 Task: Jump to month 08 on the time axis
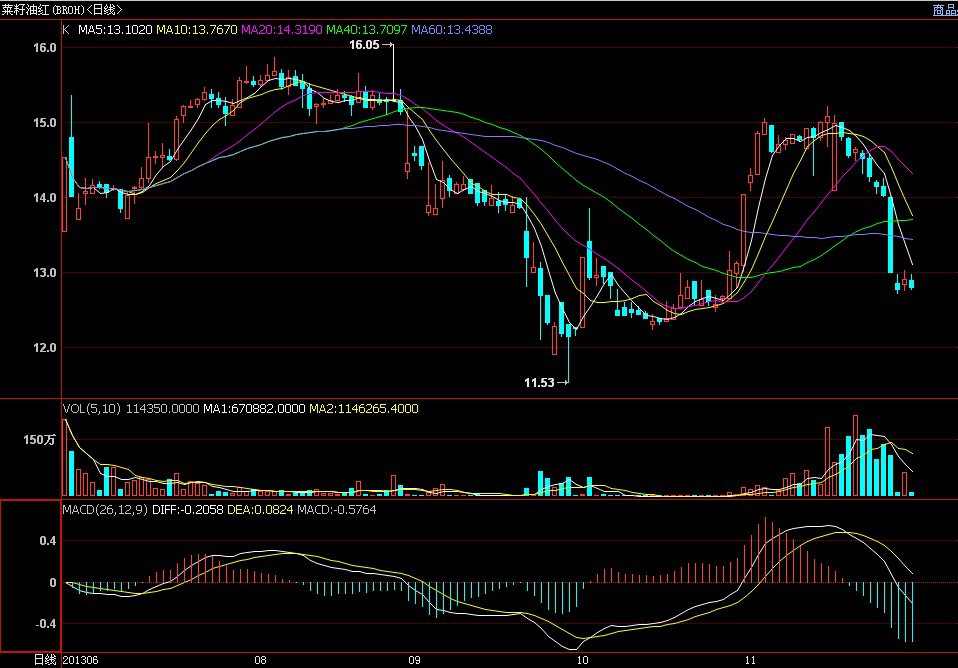(x=260, y=660)
